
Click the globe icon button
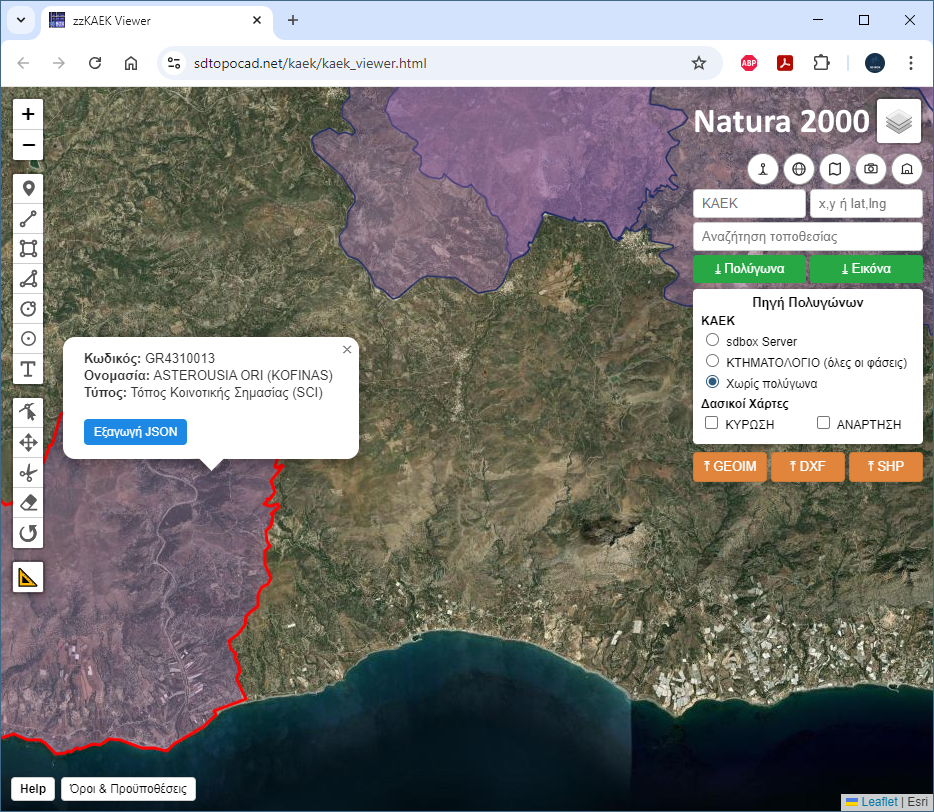[x=798, y=169]
